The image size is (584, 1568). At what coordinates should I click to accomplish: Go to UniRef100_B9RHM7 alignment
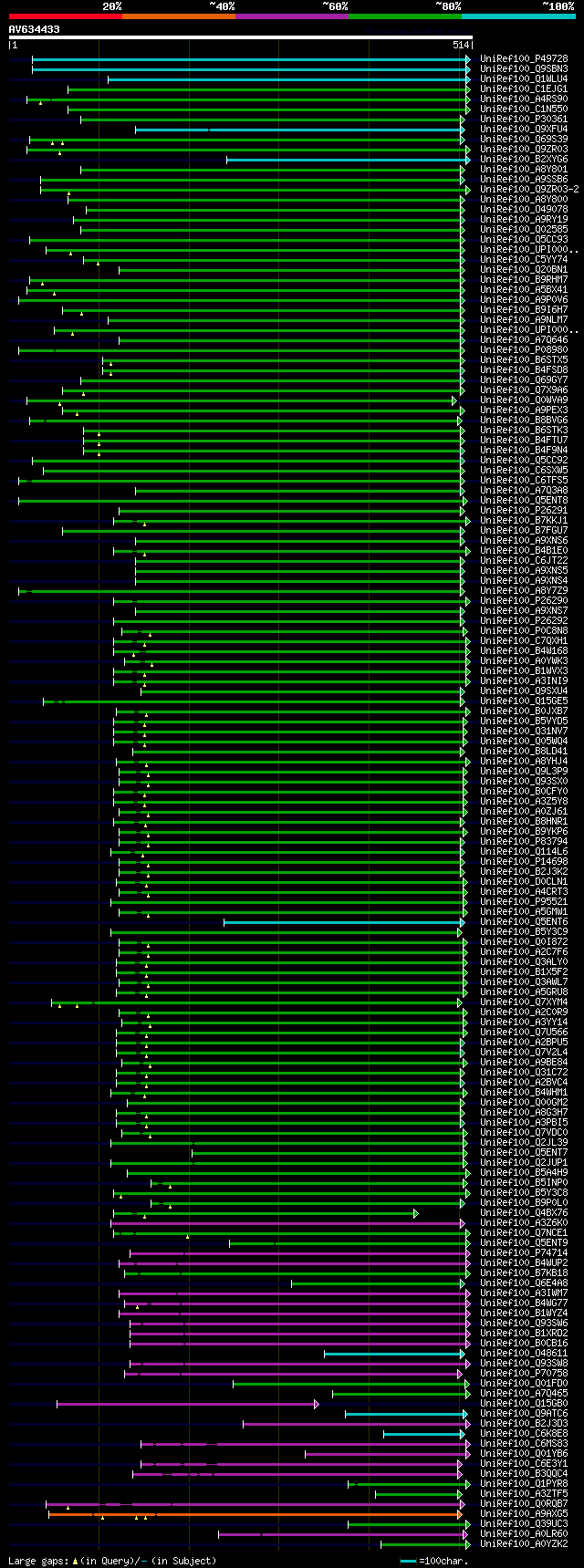pyautogui.click(x=524, y=279)
